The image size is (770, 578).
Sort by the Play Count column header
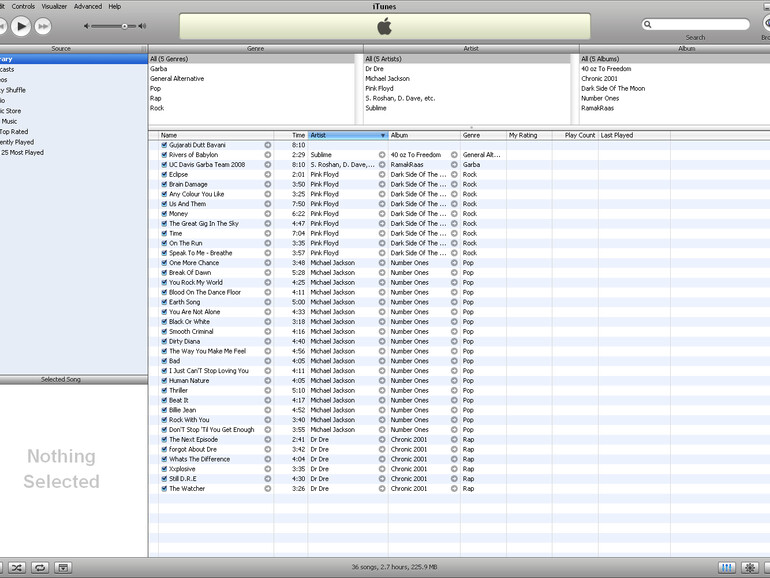[x=575, y=135]
